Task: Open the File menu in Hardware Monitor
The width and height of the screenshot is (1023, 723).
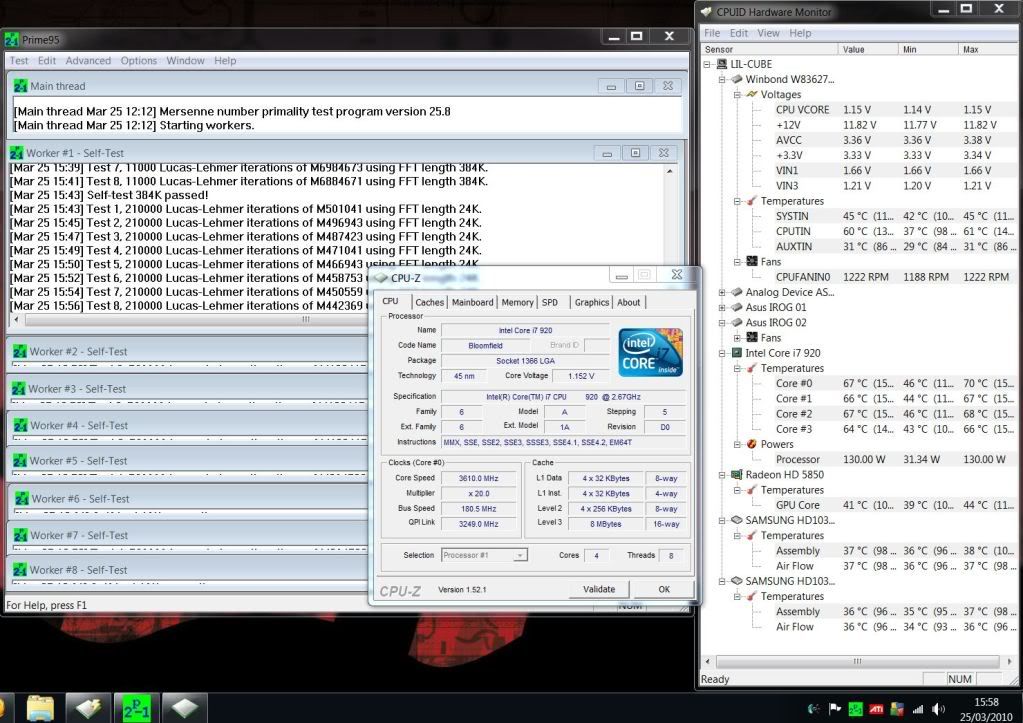Action: coord(712,33)
